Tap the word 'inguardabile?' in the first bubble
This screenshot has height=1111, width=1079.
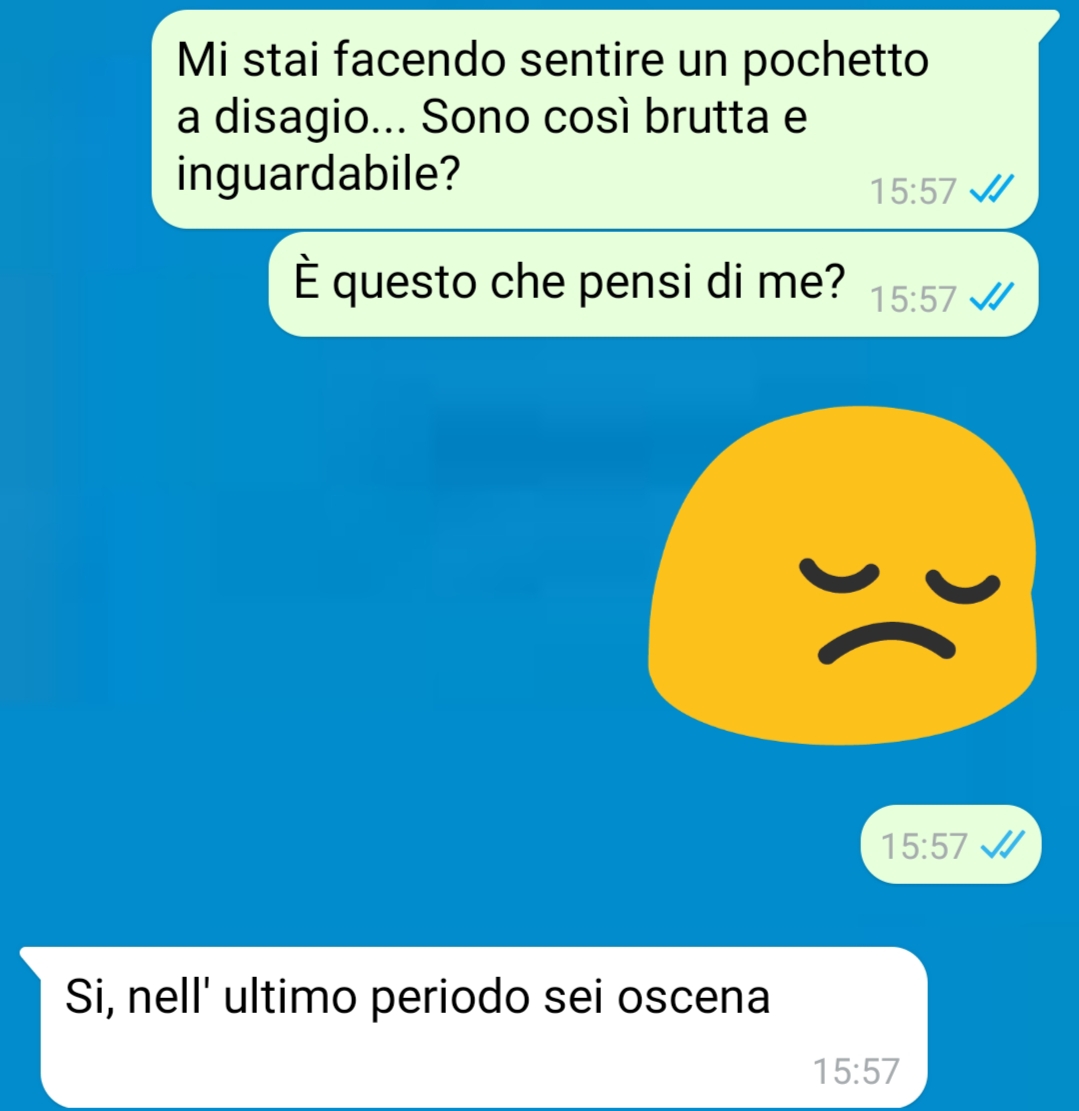(318, 174)
